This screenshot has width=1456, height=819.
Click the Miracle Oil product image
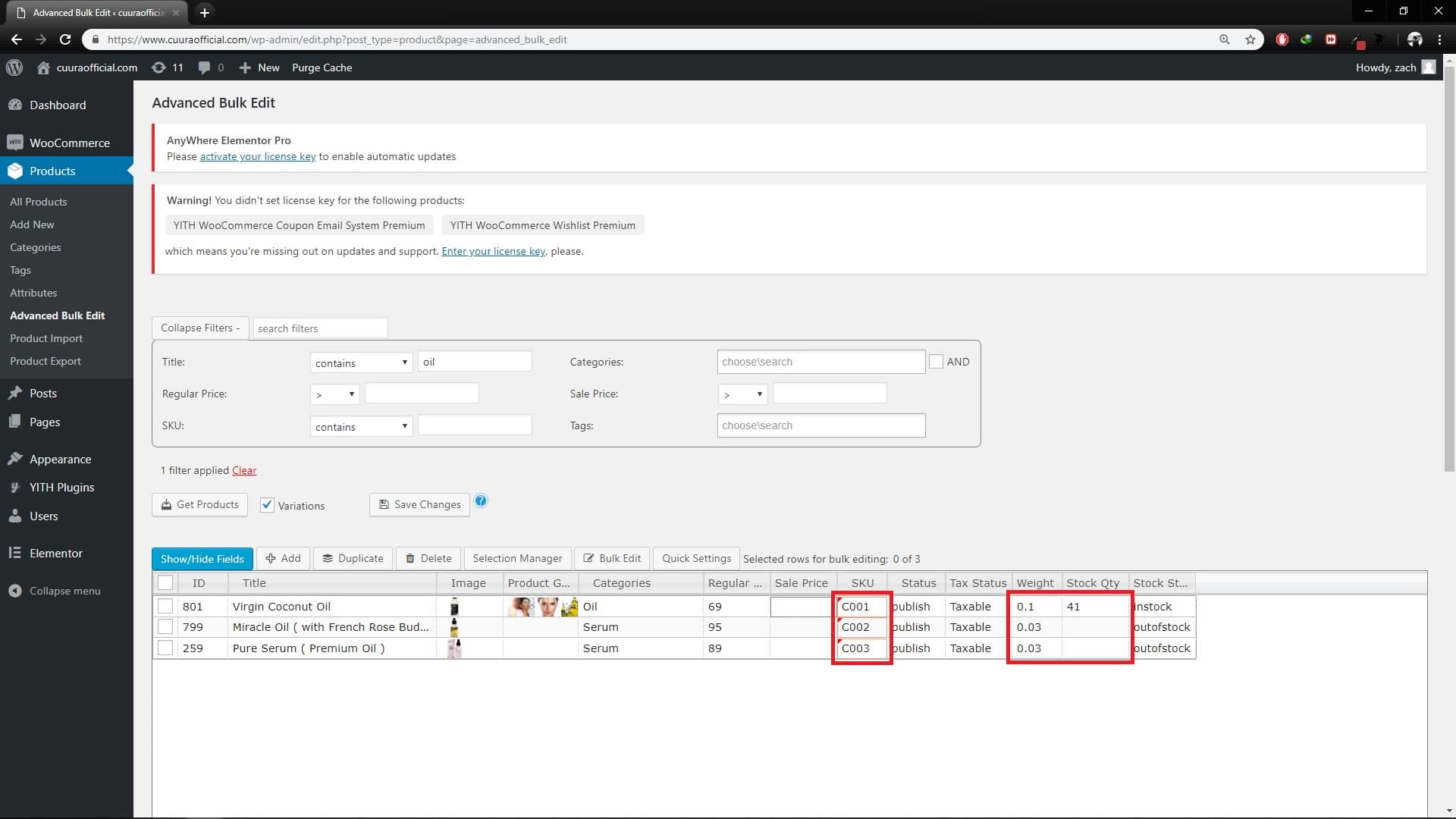pyautogui.click(x=454, y=627)
